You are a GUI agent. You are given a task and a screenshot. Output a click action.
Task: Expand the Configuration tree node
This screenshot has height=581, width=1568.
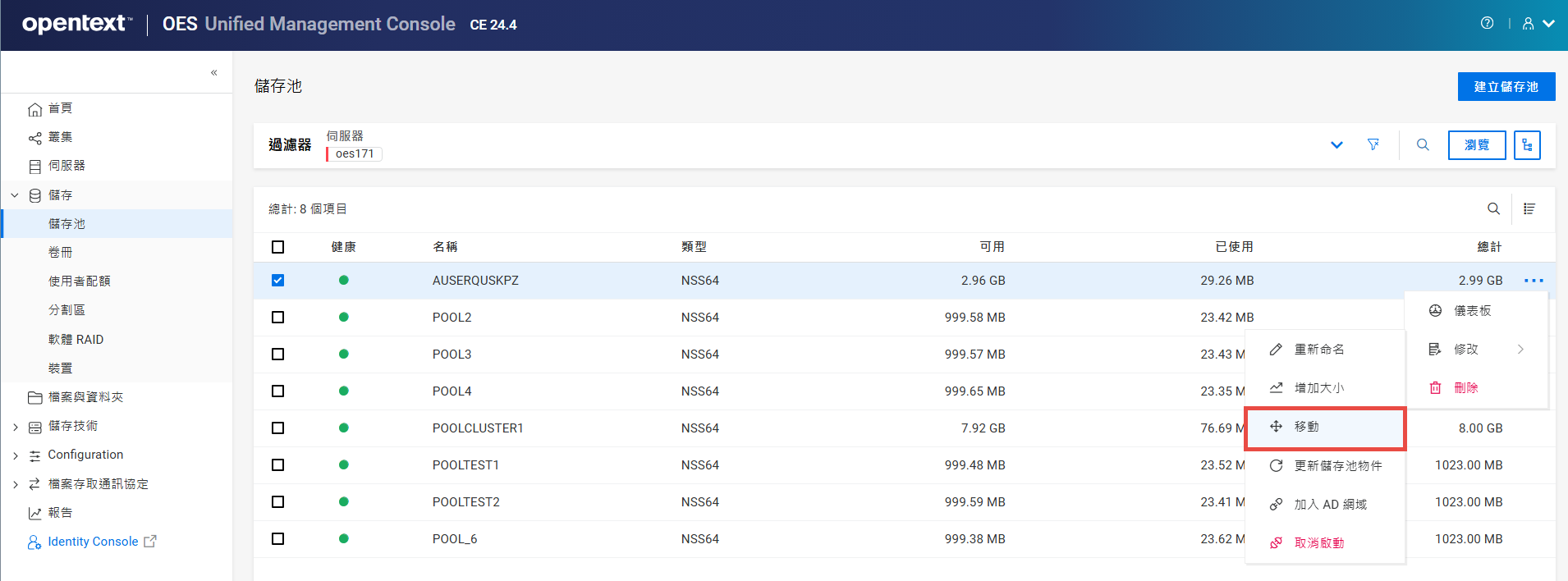[x=15, y=455]
